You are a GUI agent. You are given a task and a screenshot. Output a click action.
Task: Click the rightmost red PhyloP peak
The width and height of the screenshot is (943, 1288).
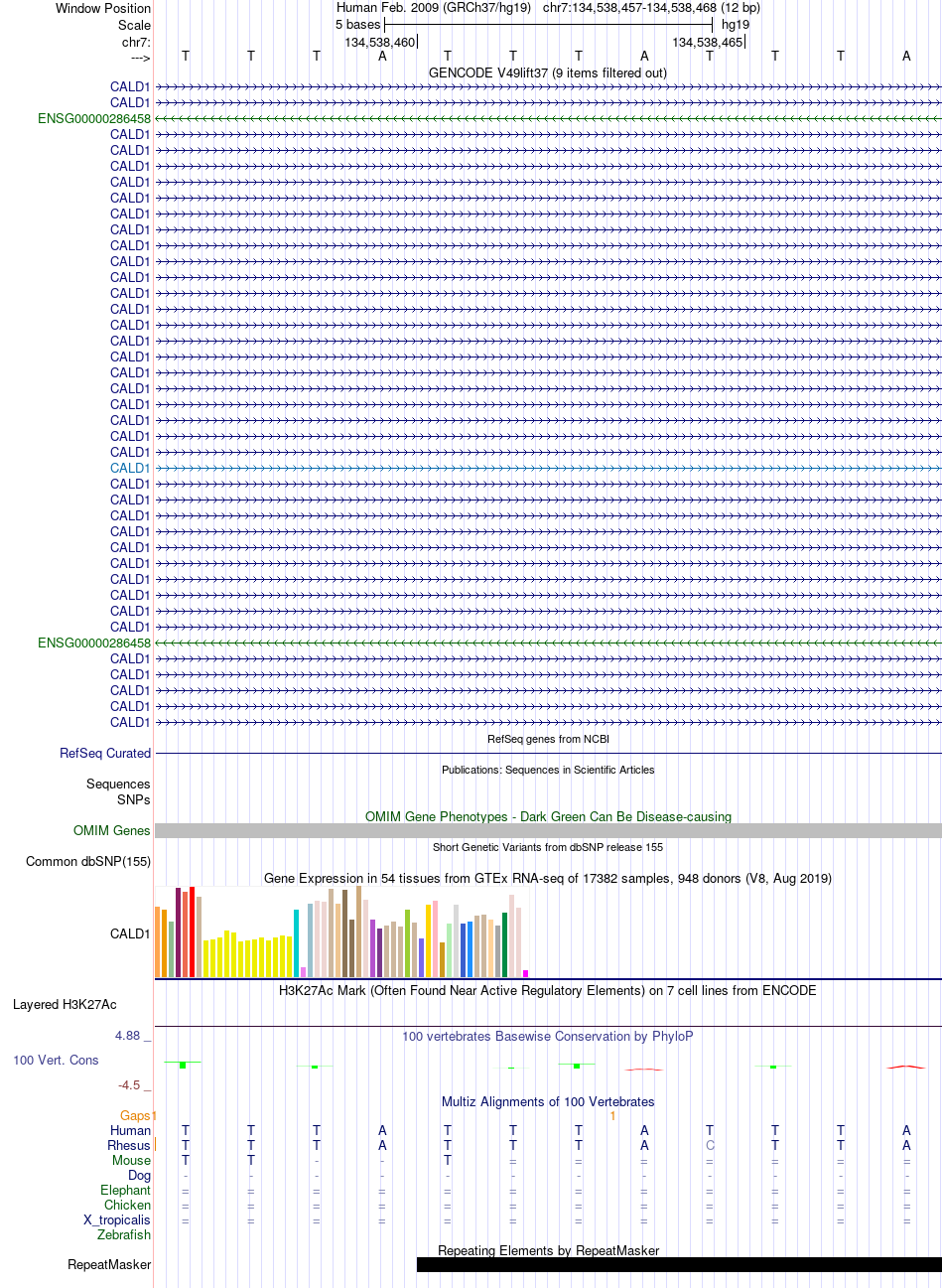coord(907,1067)
